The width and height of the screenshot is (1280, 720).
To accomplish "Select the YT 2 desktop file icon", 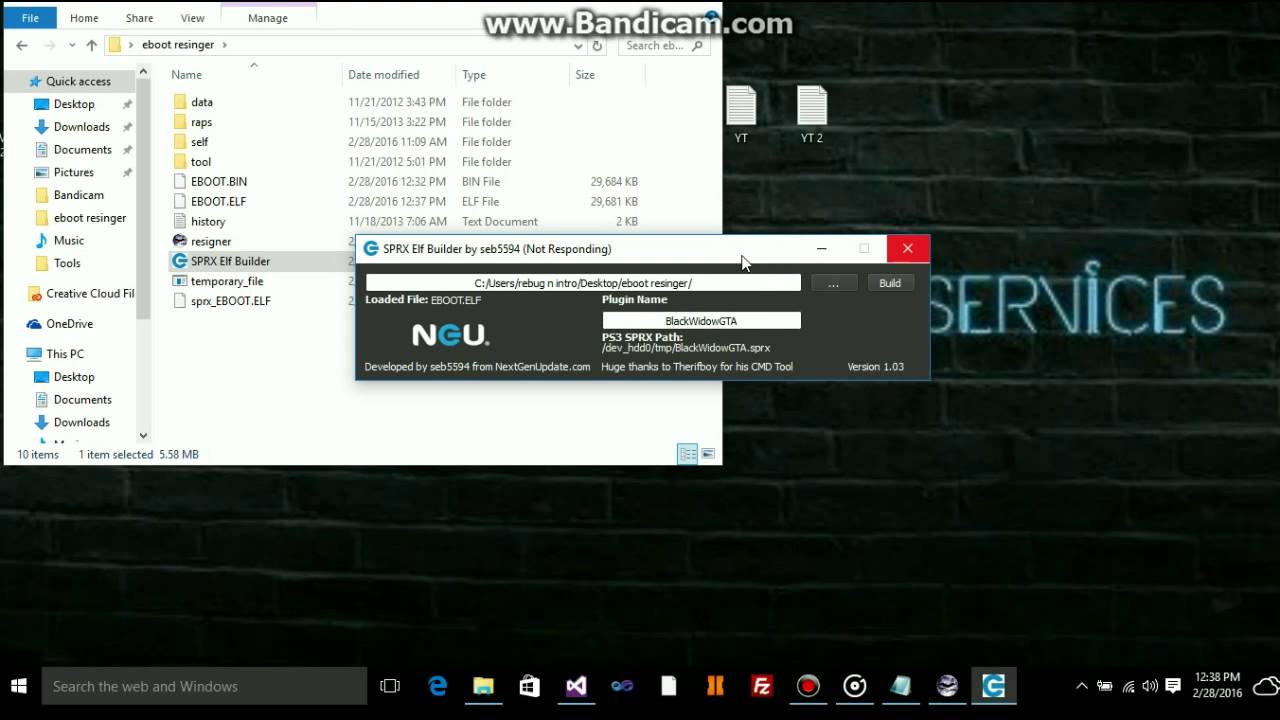I will click(x=812, y=115).
